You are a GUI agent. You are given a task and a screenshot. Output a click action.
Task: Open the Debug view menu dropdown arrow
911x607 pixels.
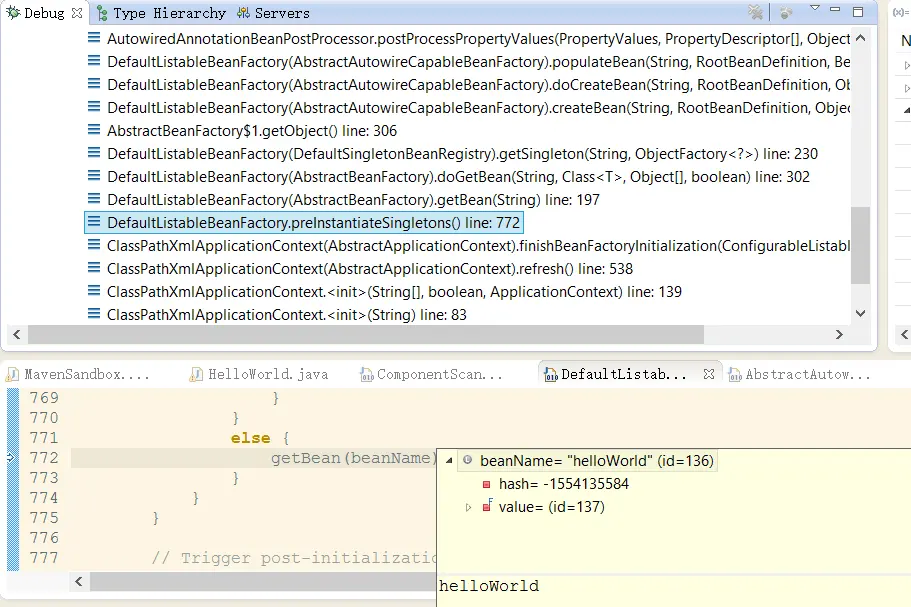coord(815,8)
